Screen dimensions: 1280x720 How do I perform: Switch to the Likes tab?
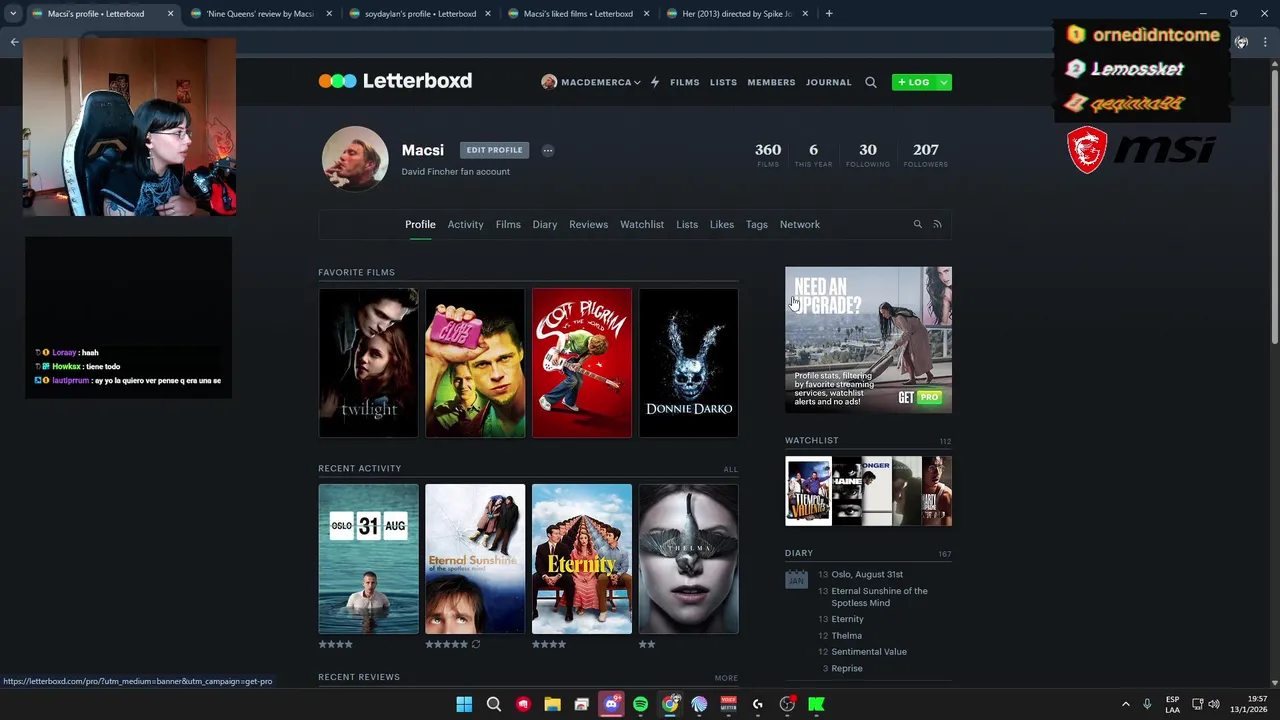pos(722,224)
